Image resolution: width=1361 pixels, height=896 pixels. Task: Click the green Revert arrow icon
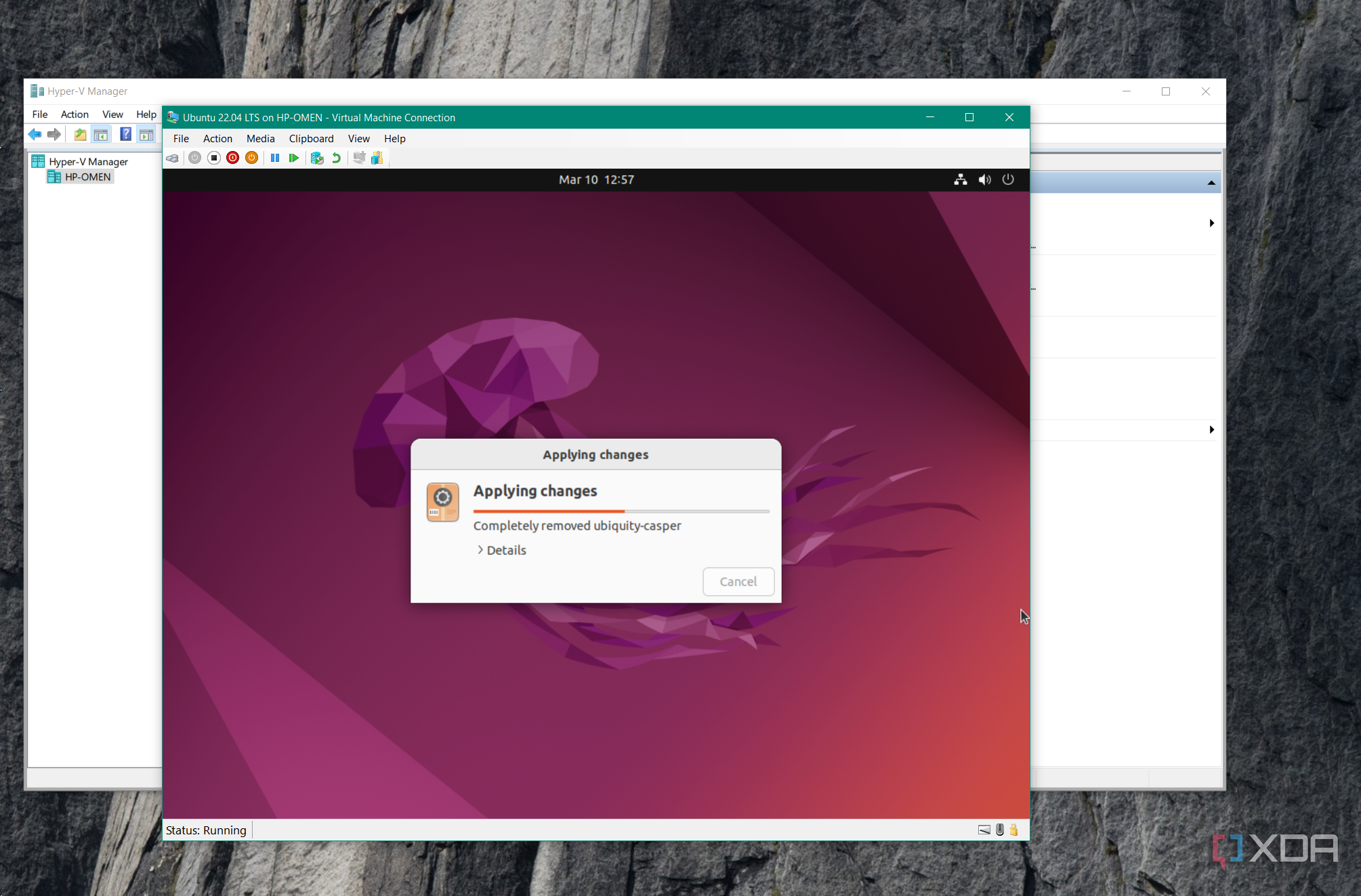tap(336, 158)
